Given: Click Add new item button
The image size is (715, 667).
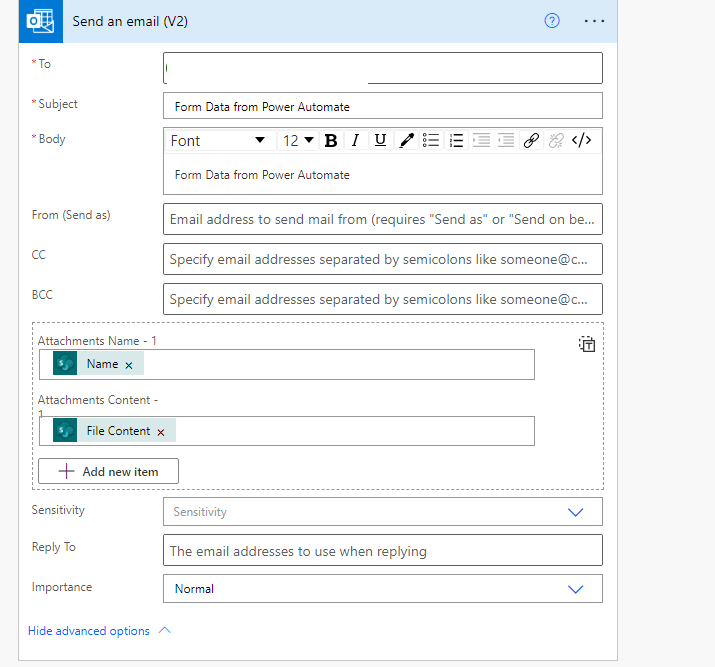Looking at the screenshot, I should pyautogui.click(x=109, y=471).
